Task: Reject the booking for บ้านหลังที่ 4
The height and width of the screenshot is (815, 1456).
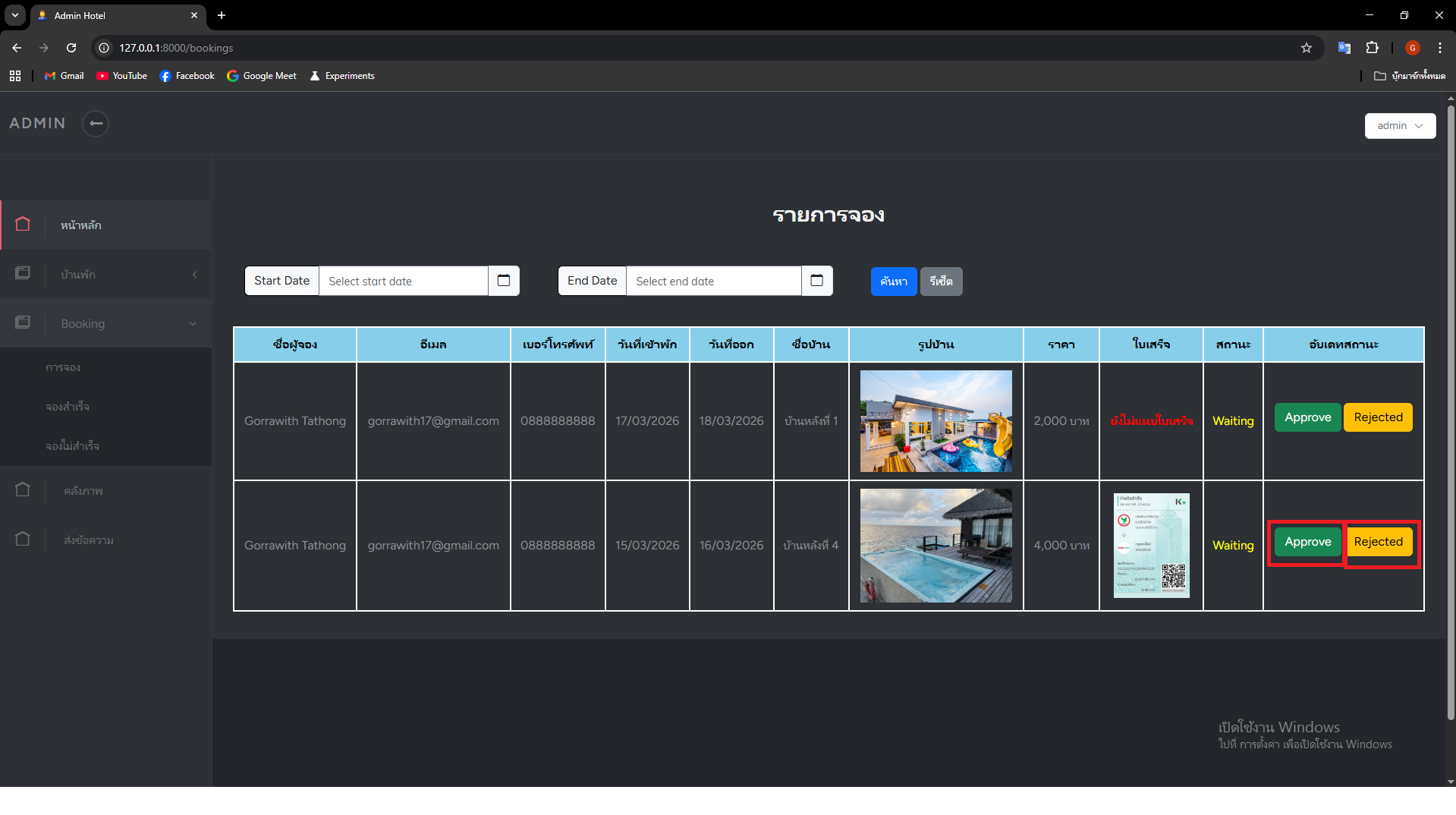Action: [1378, 542]
